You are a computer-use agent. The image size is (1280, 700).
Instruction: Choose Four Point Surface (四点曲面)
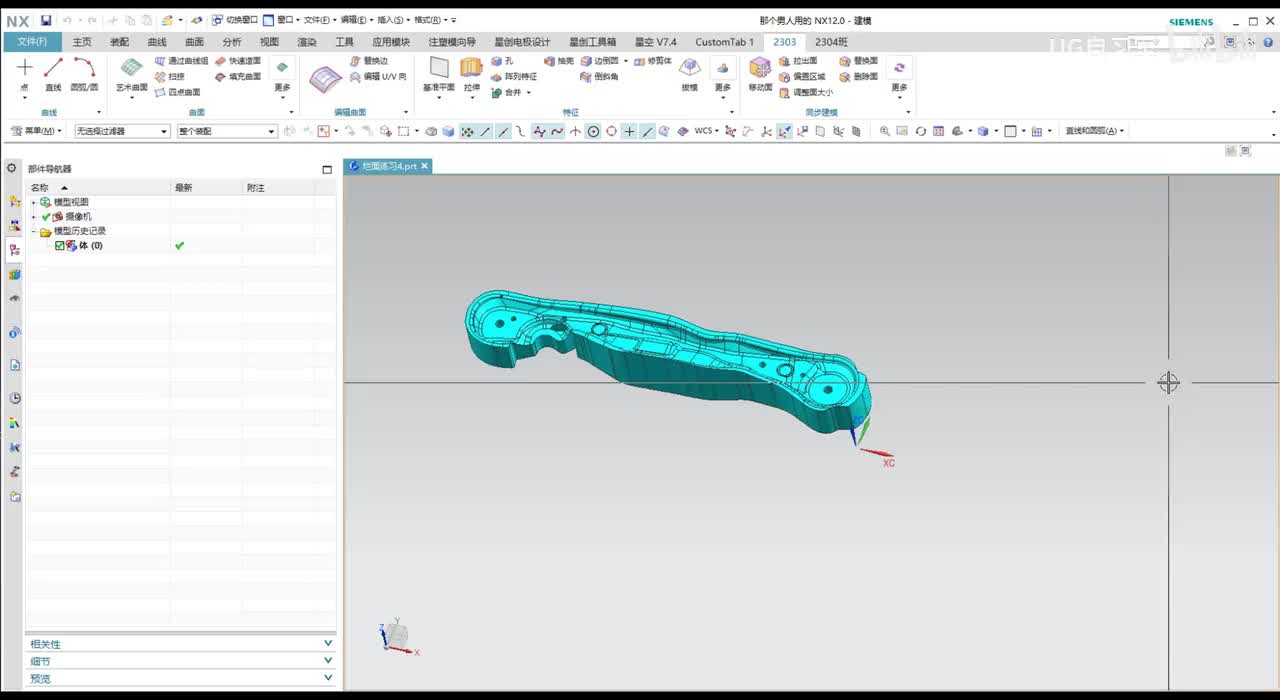pyautogui.click(x=177, y=92)
